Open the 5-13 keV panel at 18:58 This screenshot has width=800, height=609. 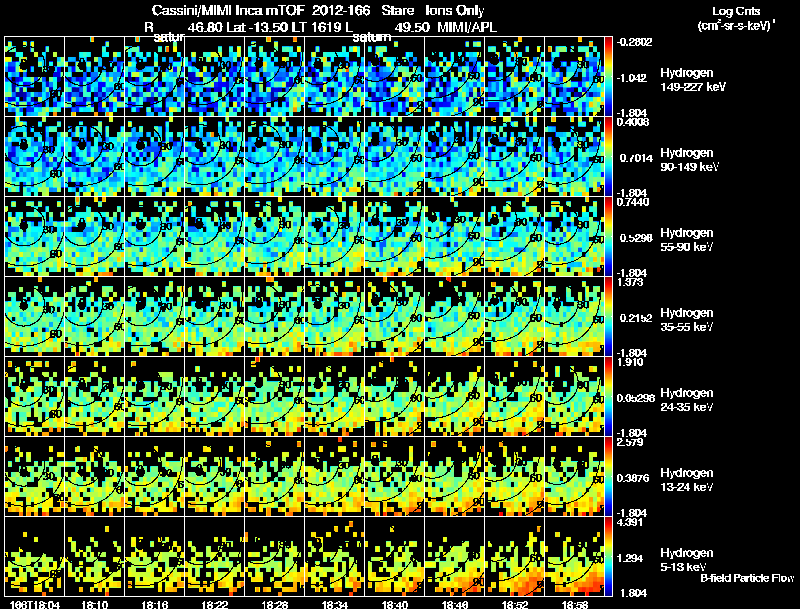(574, 557)
